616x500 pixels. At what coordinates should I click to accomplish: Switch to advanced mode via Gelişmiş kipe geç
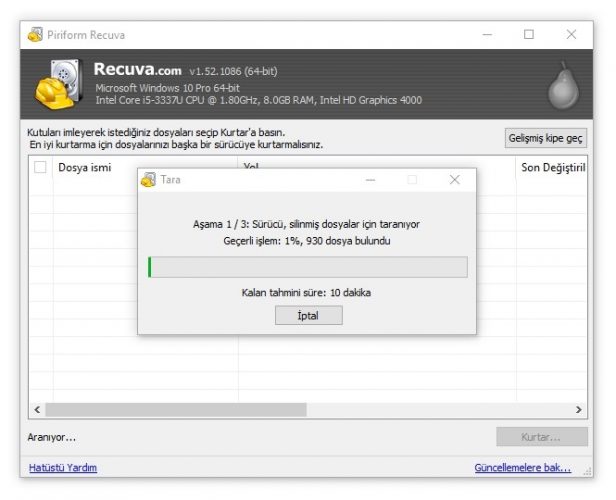[x=545, y=138]
